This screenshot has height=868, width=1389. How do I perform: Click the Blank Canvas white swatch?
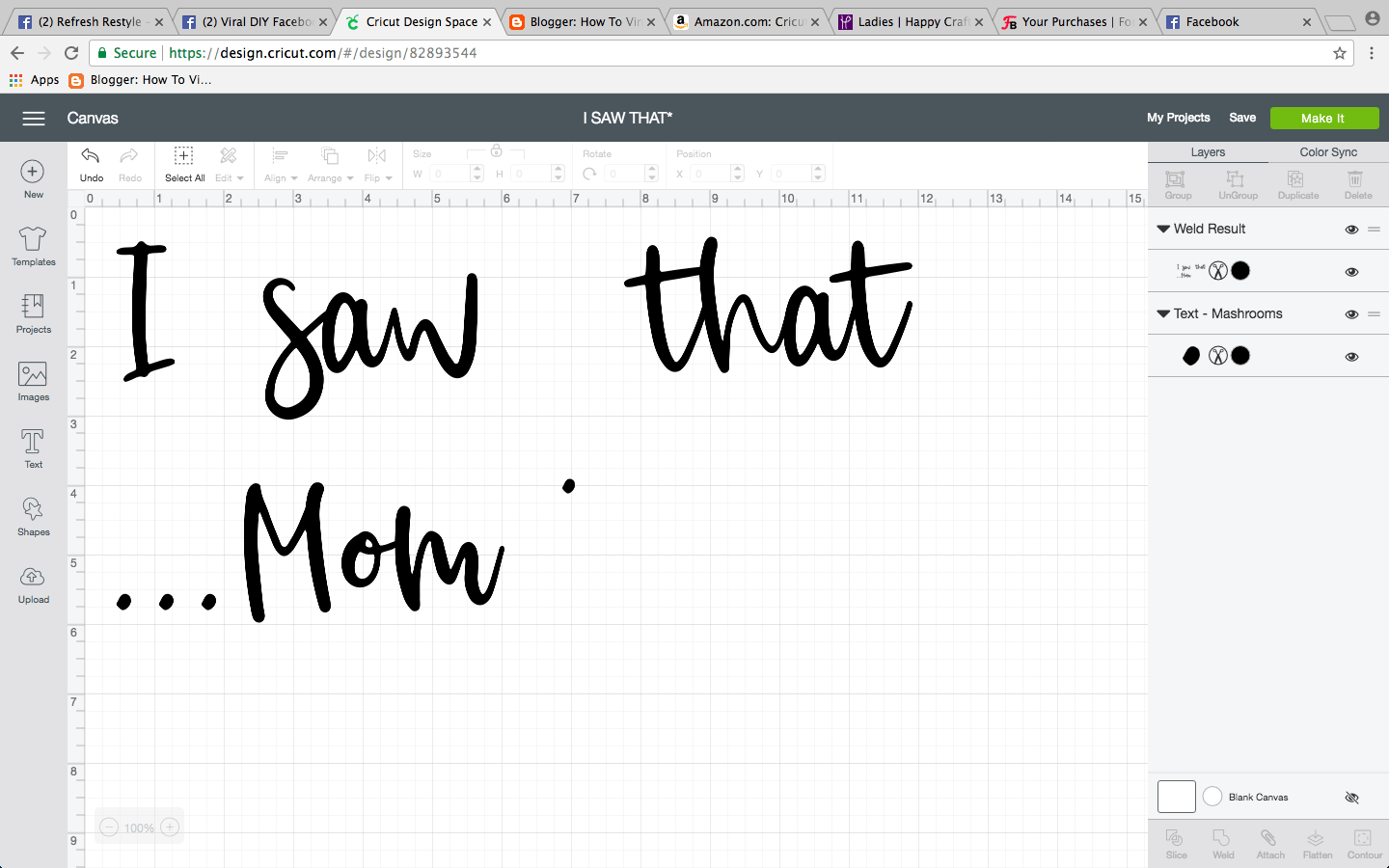pos(1176,797)
